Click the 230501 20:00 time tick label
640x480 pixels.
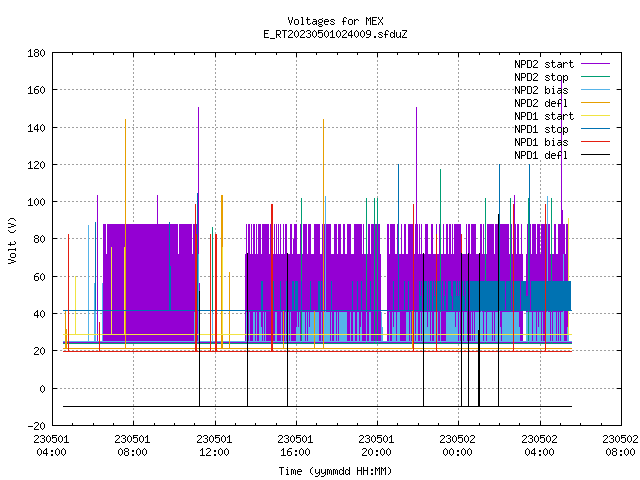click(x=376, y=446)
